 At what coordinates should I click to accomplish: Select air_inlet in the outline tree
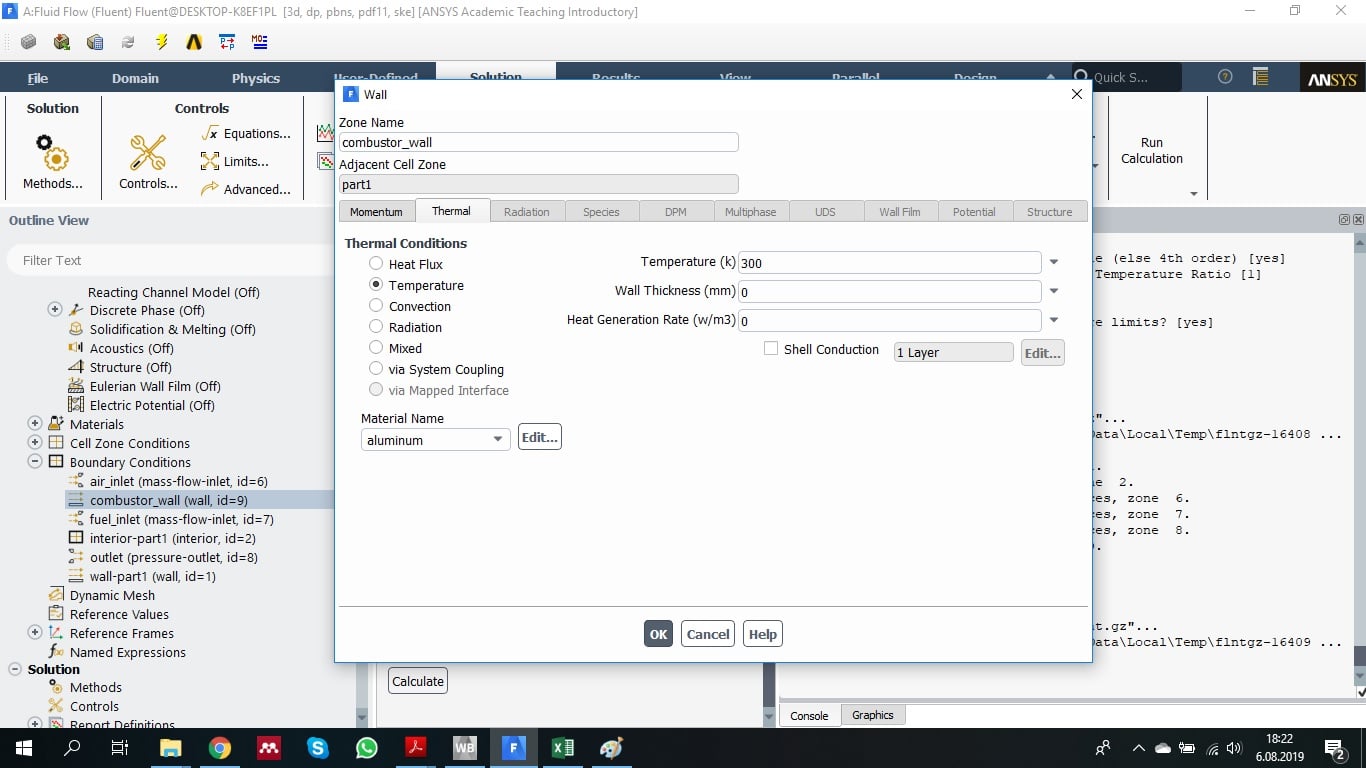(179, 481)
